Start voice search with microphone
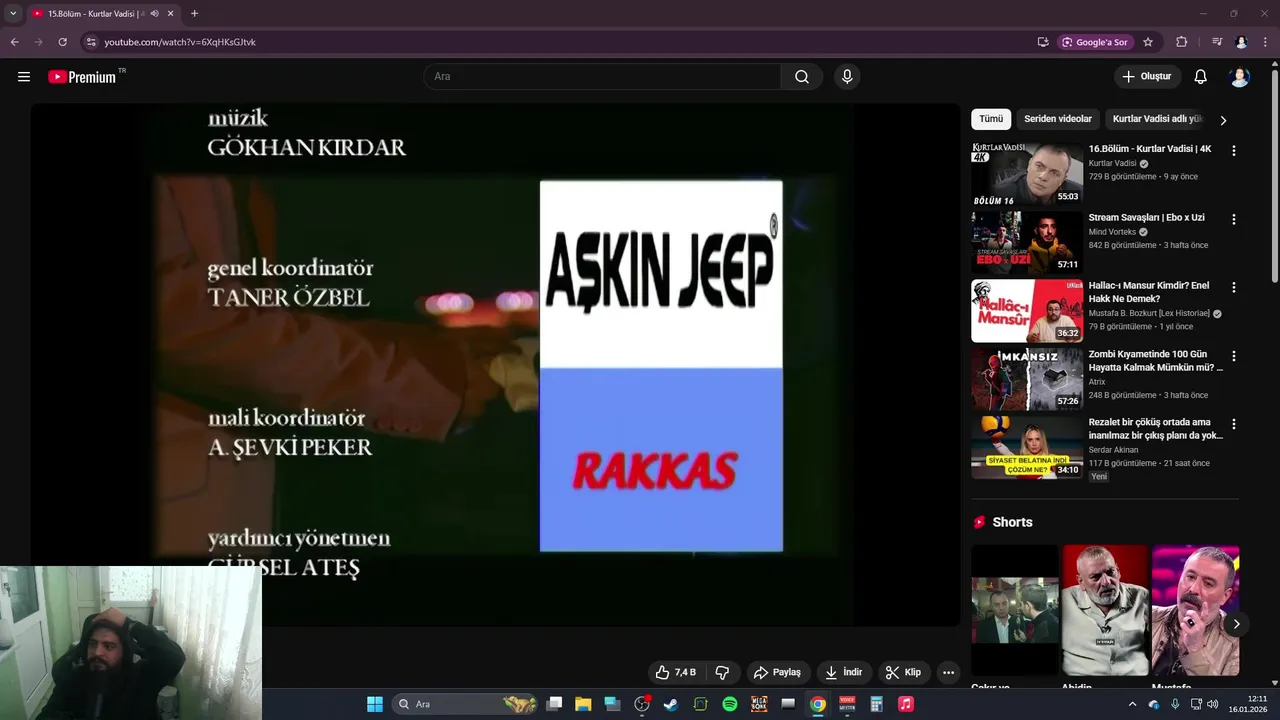Screen dimensions: 1280x720 click(847, 77)
